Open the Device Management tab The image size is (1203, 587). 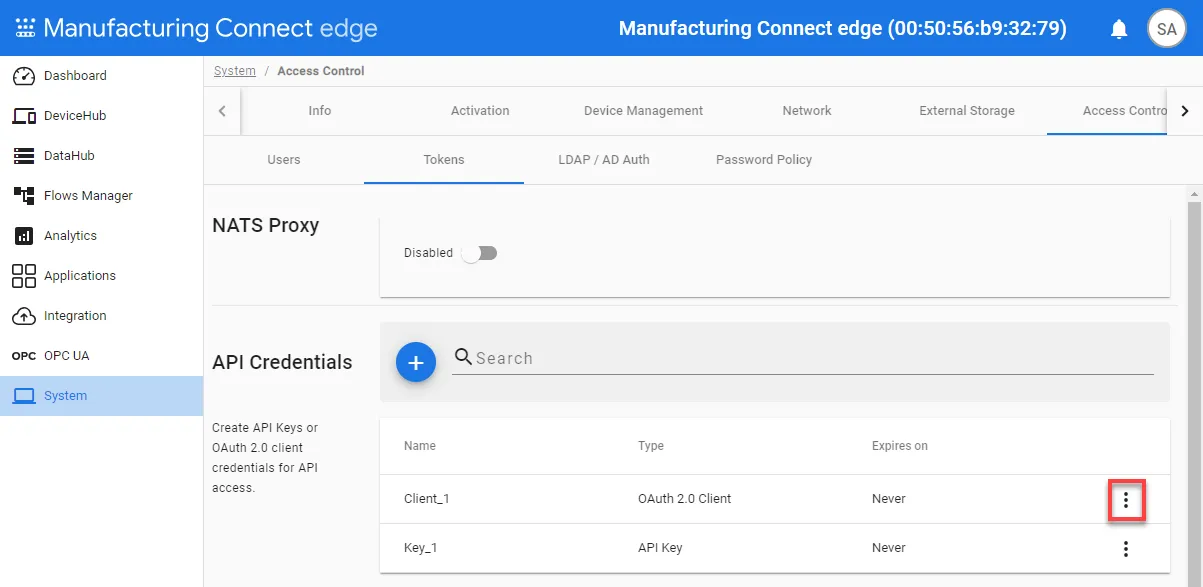(x=644, y=111)
